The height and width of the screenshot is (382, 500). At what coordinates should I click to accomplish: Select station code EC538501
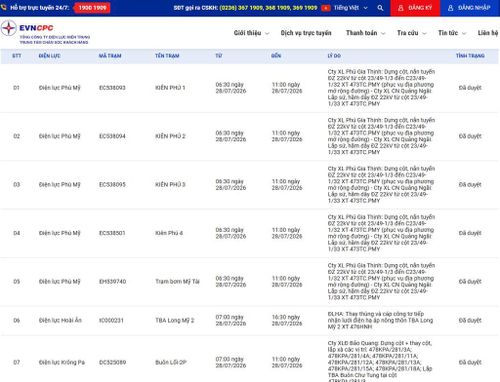112,233
